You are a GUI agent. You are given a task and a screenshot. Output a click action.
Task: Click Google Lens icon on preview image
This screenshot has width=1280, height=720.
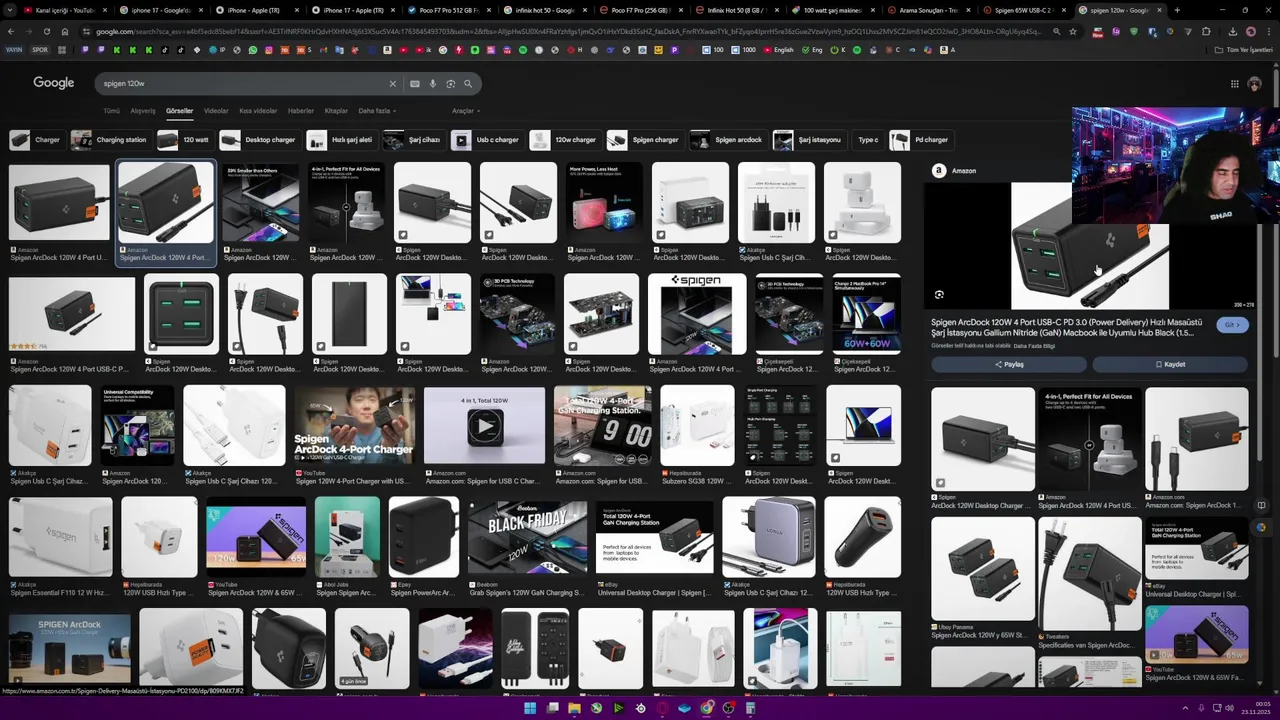tap(939, 295)
